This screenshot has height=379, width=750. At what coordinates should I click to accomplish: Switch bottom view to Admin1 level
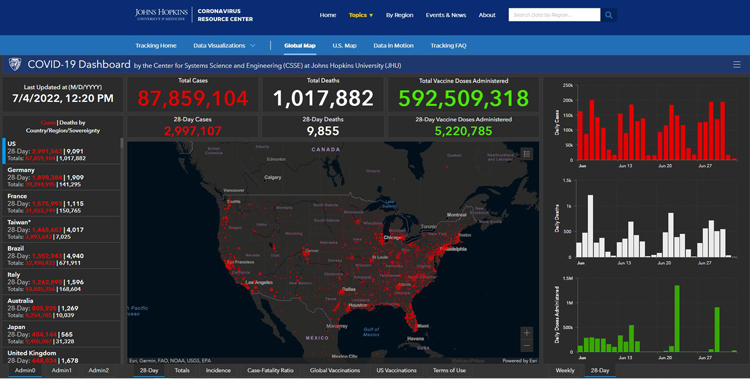click(x=62, y=370)
